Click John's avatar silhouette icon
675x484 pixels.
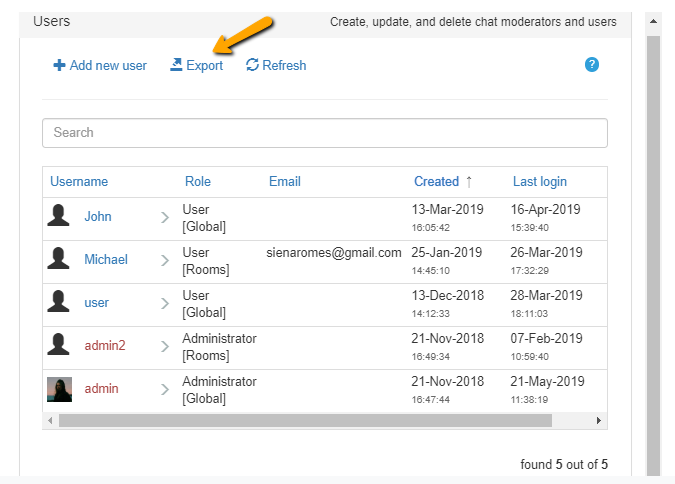pos(60,217)
